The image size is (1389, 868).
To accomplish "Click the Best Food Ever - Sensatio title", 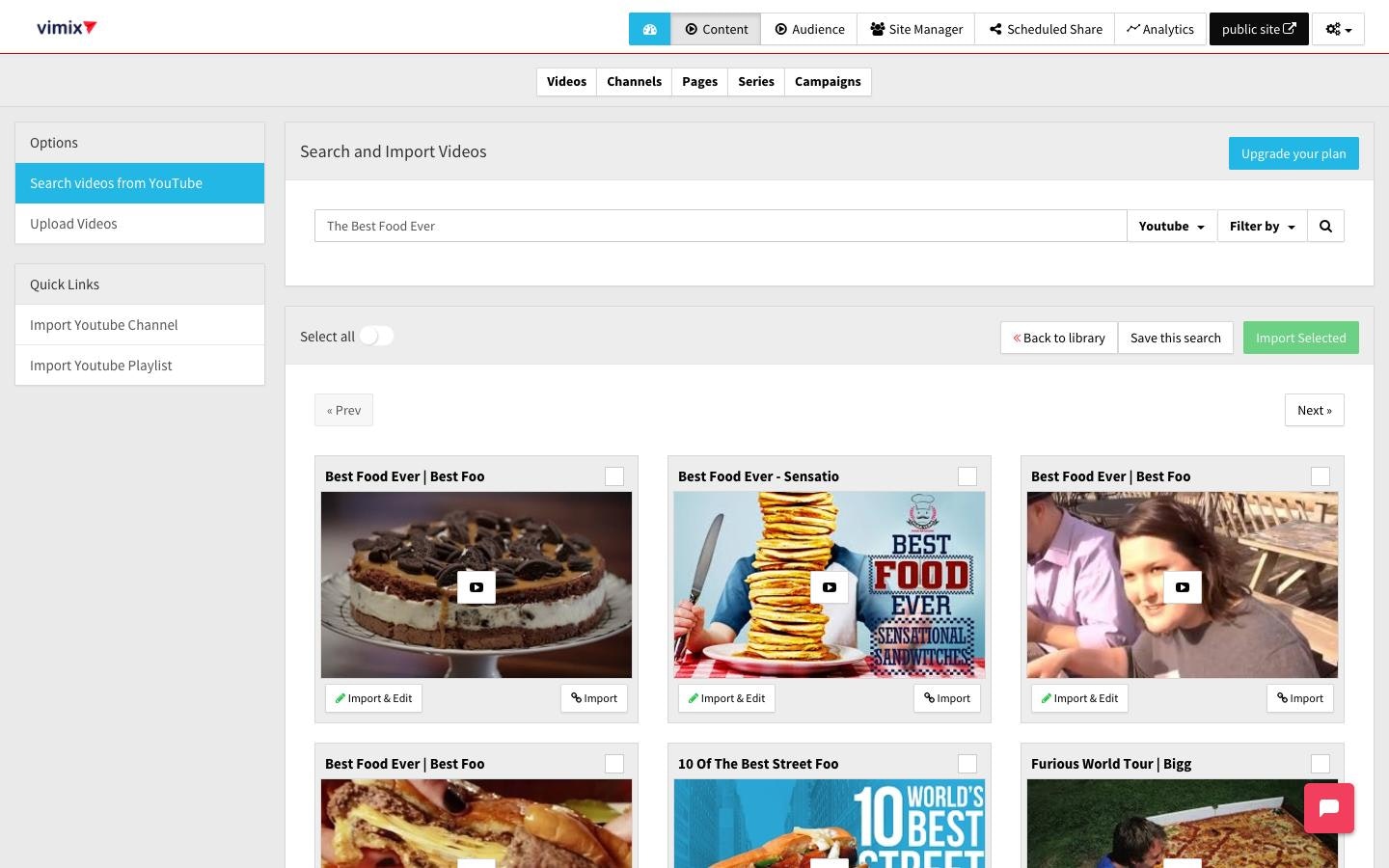I will [x=758, y=476].
